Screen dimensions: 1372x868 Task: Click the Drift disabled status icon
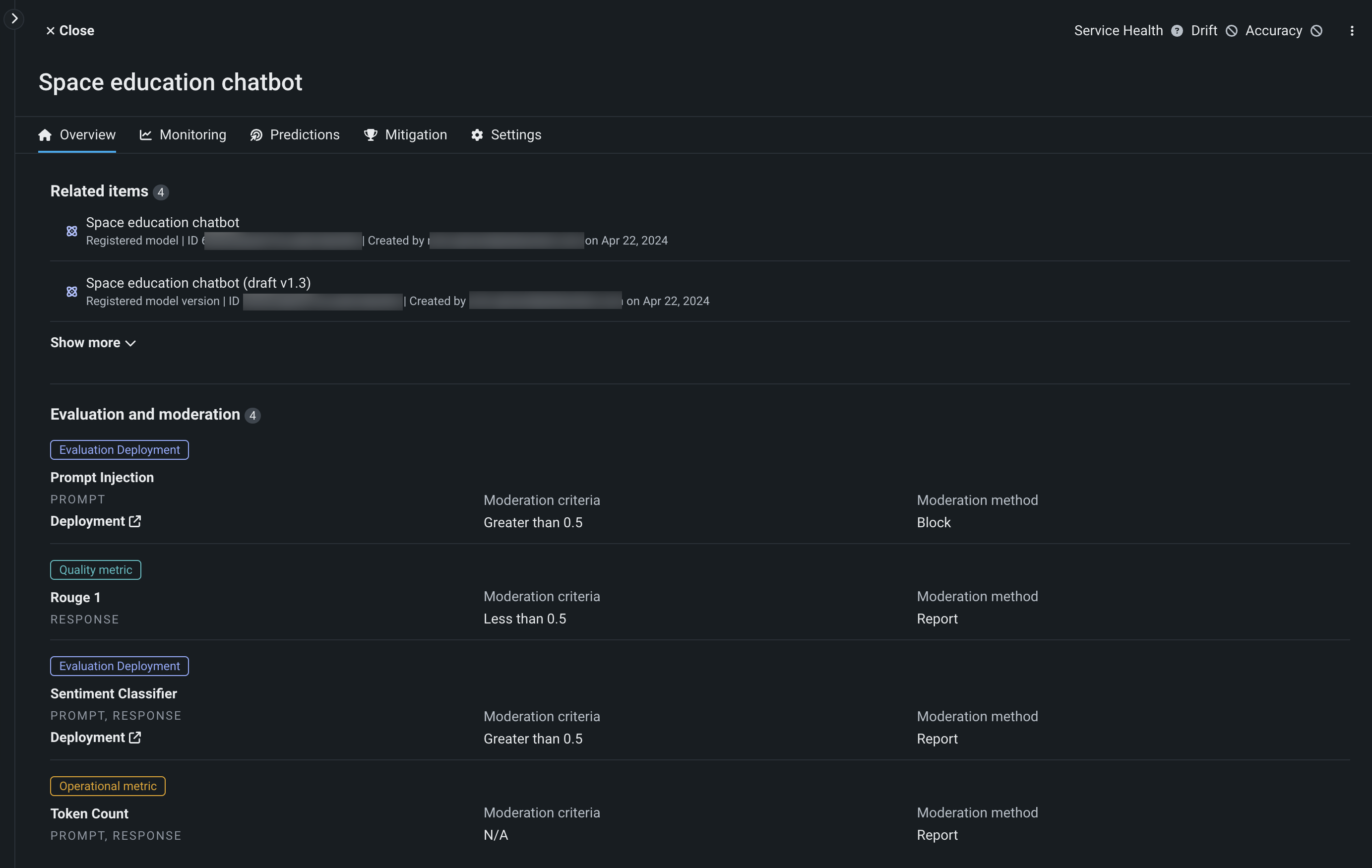tap(1231, 31)
